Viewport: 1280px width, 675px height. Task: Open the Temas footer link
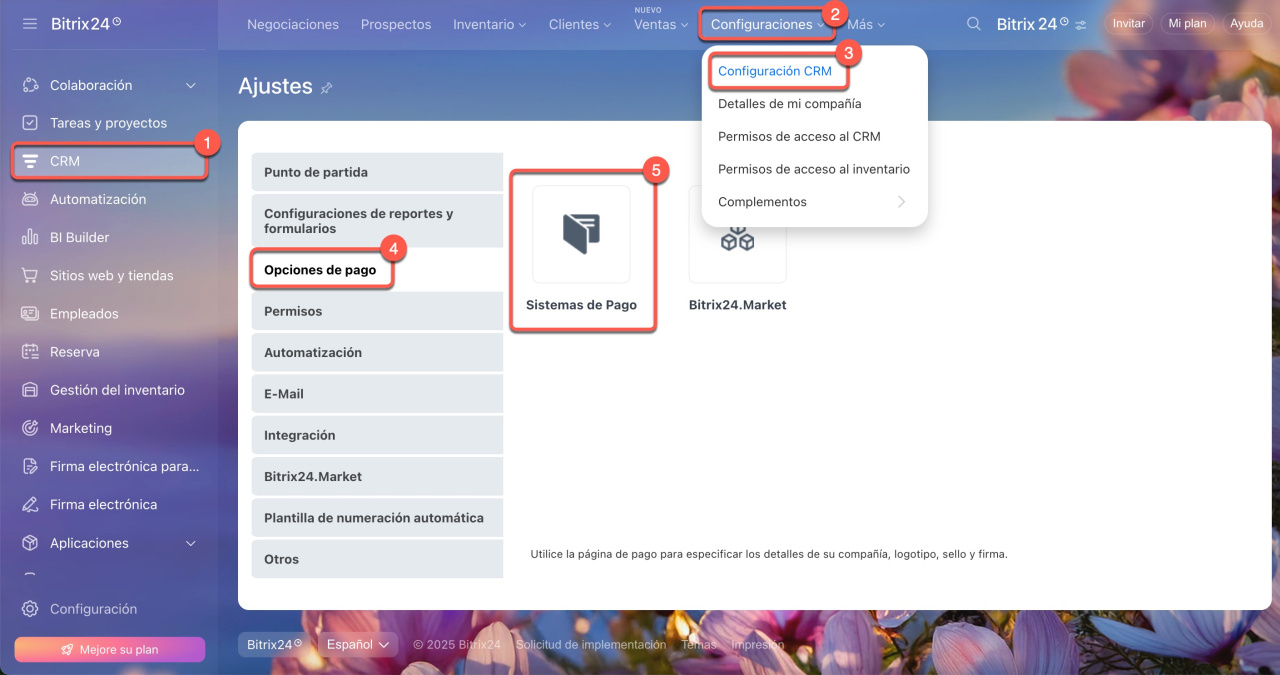pyautogui.click(x=699, y=645)
